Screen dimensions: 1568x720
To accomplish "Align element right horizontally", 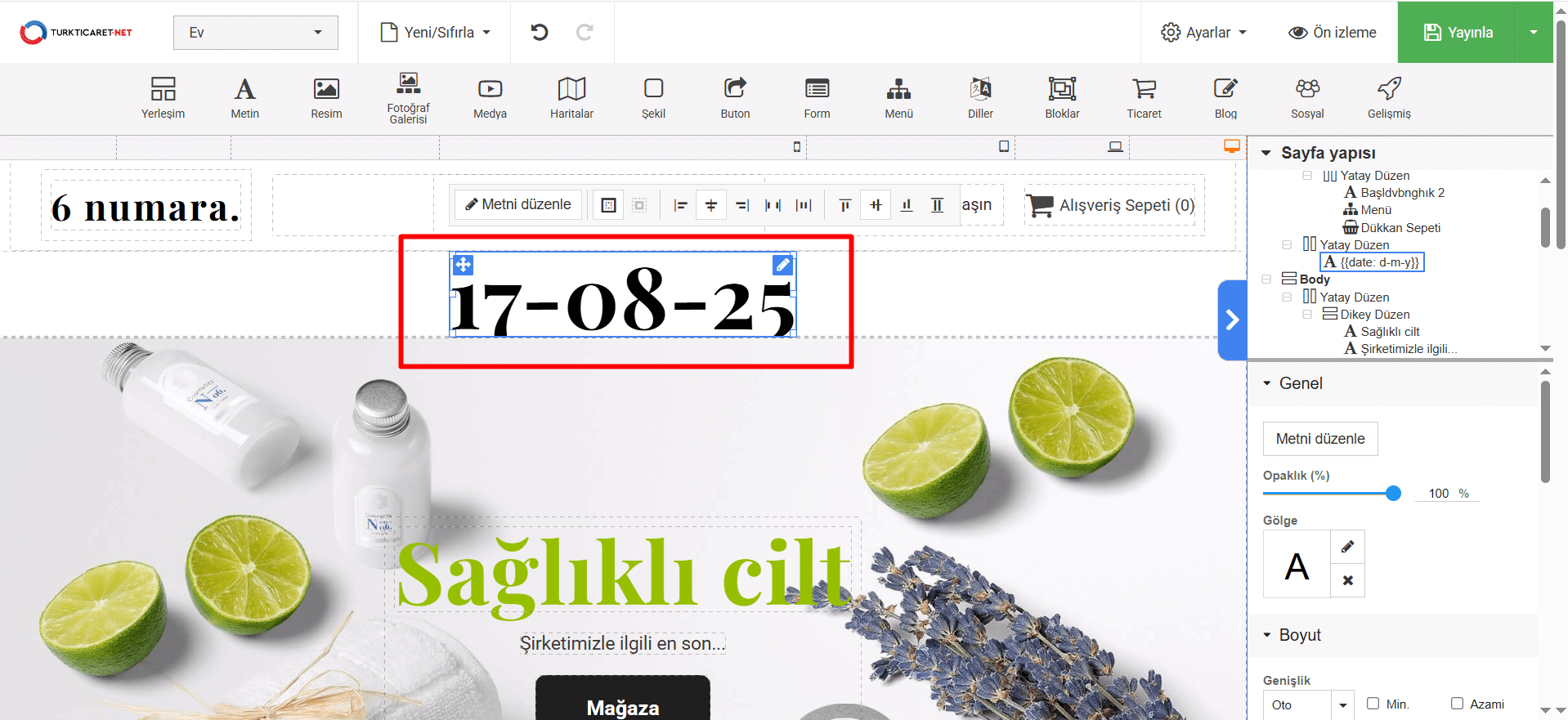I will pos(742,205).
